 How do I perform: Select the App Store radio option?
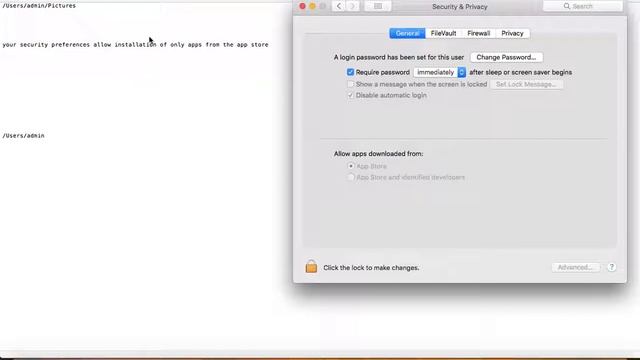click(351, 166)
